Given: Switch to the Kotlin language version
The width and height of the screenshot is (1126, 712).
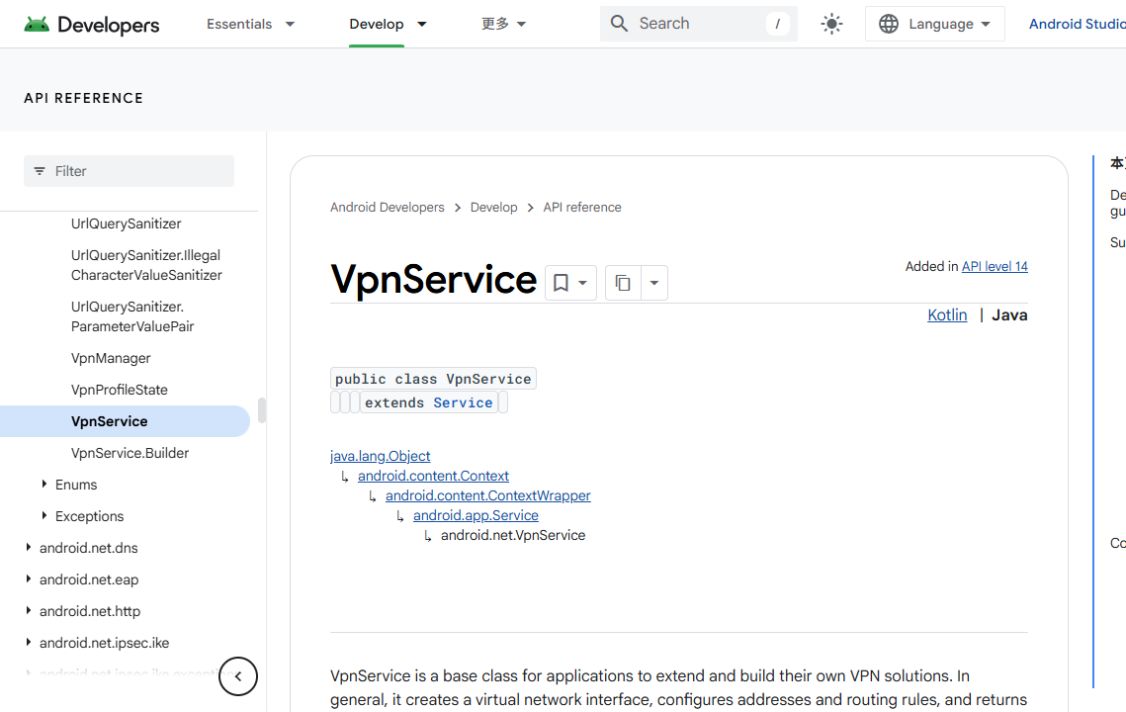Looking at the screenshot, I should pyautogui.click(x=947, y=315).
